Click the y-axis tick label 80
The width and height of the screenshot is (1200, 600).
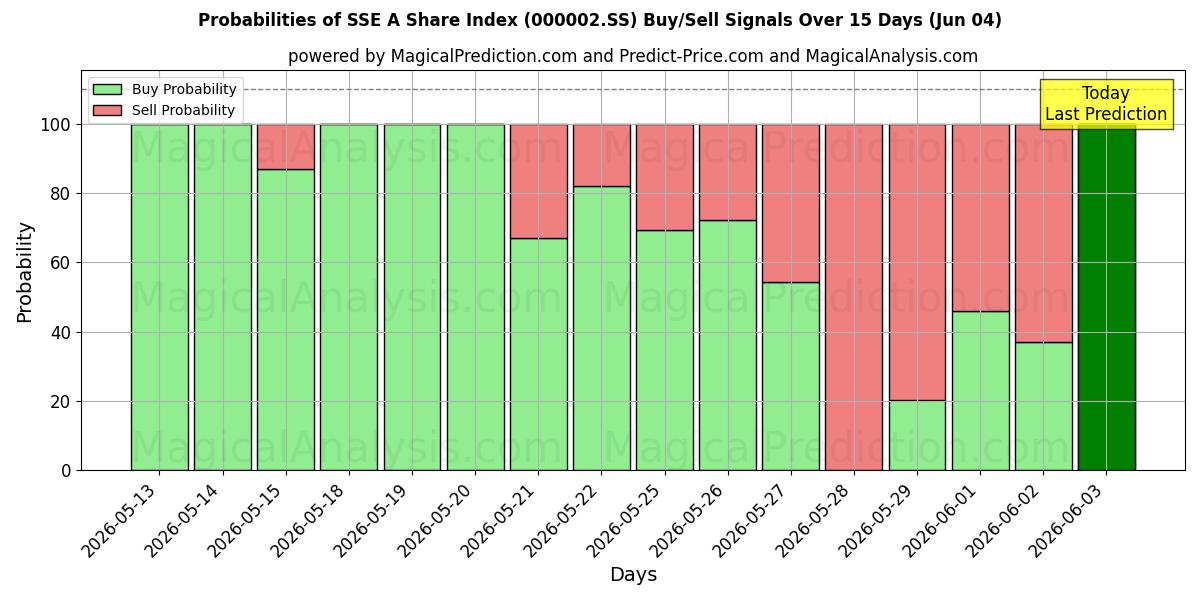[x=61, y=194]
